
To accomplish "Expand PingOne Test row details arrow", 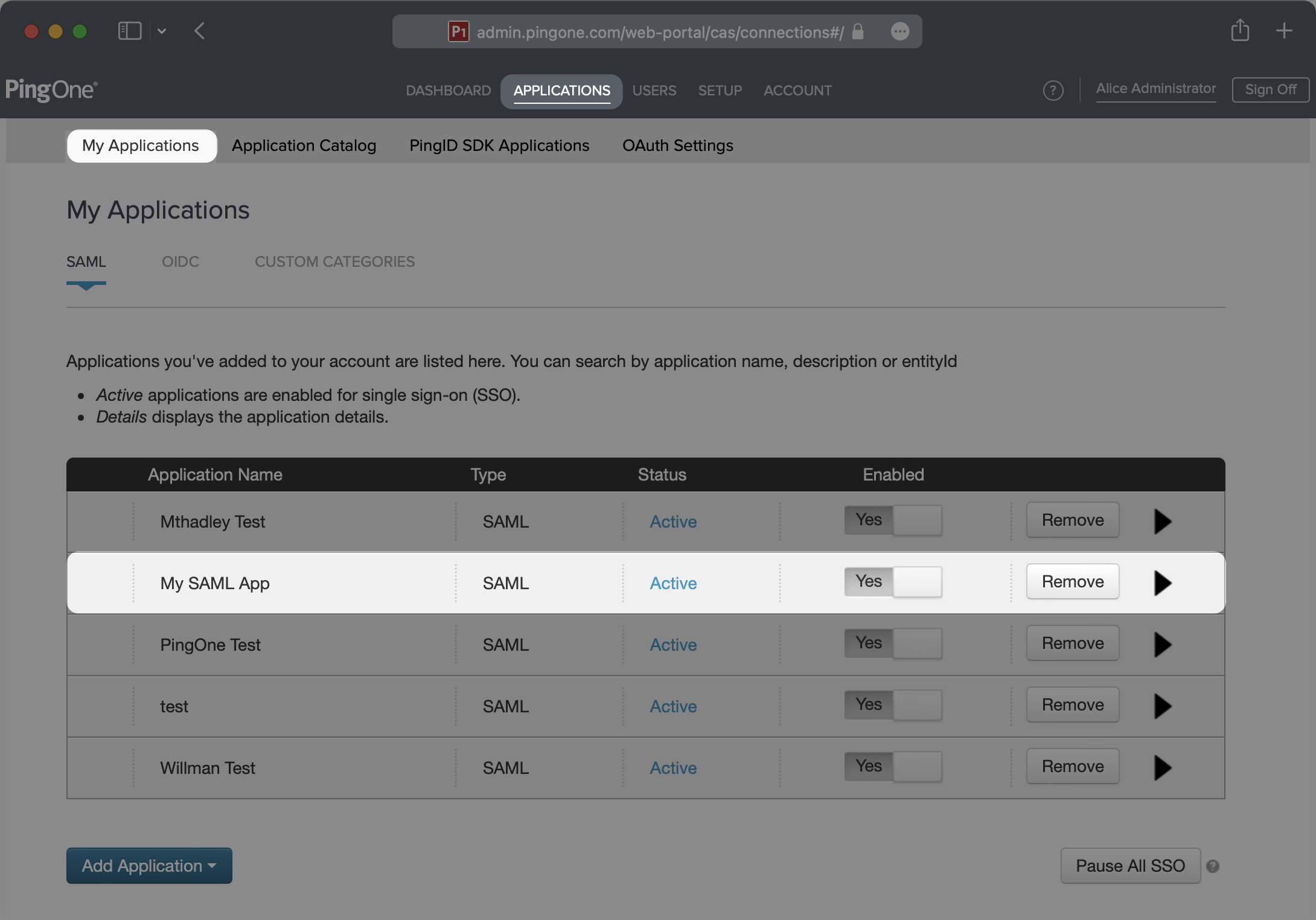I will pyautogui.click(x=1162, y=645).
